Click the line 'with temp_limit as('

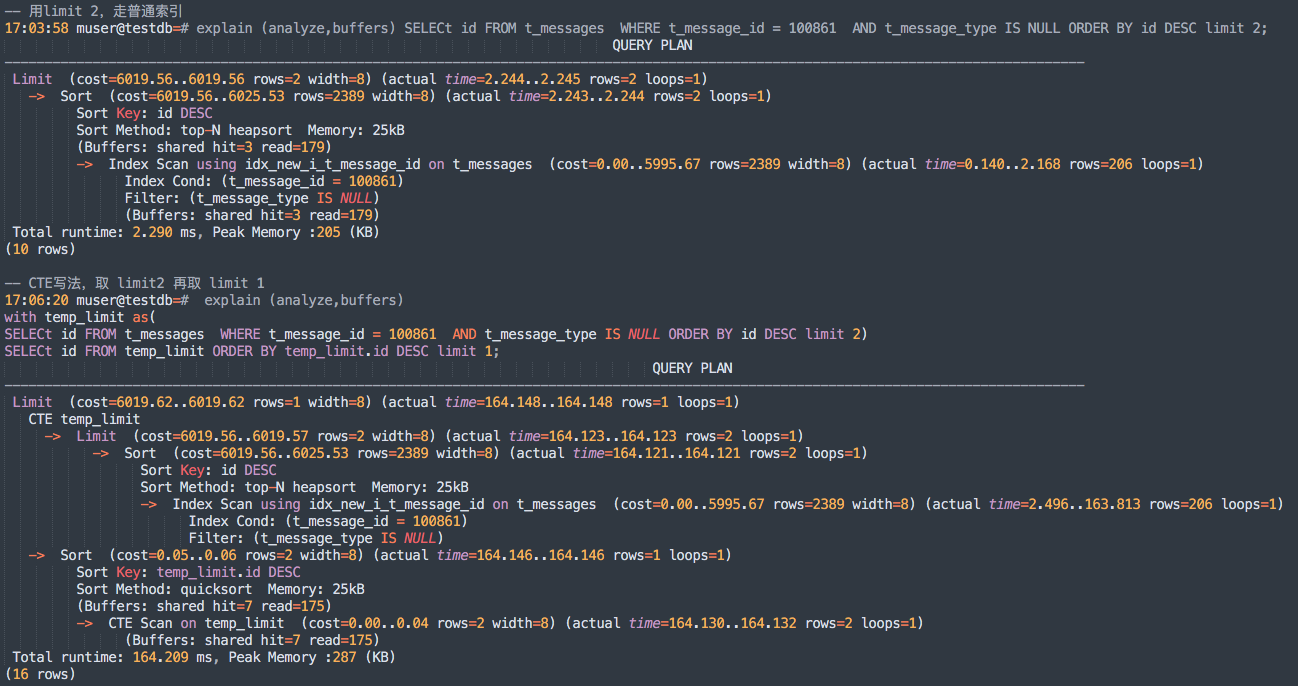pos(80,317)
